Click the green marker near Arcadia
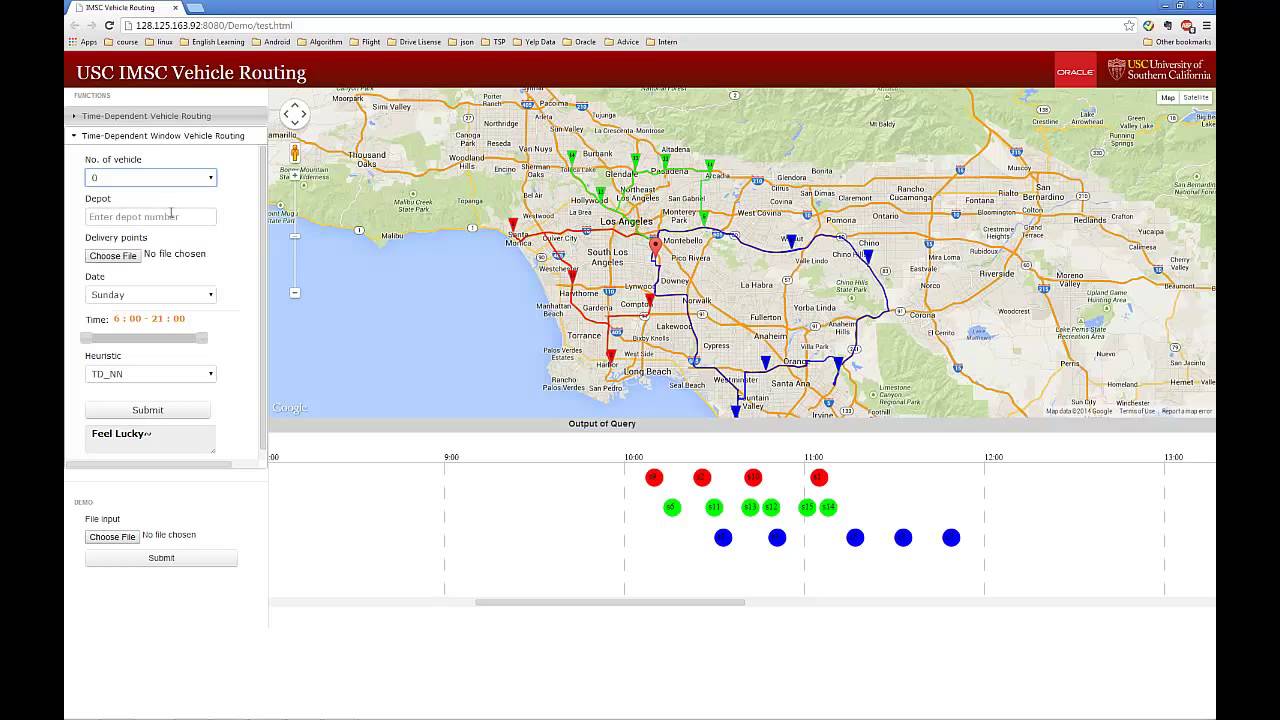This screenshot has height=720, width=1280. [x=709, y=166]
